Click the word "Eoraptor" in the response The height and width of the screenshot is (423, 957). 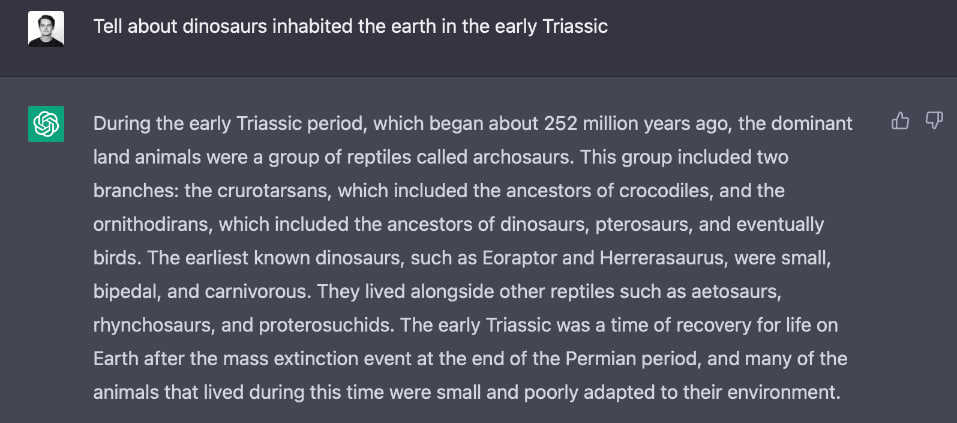(x=524, y=257)
